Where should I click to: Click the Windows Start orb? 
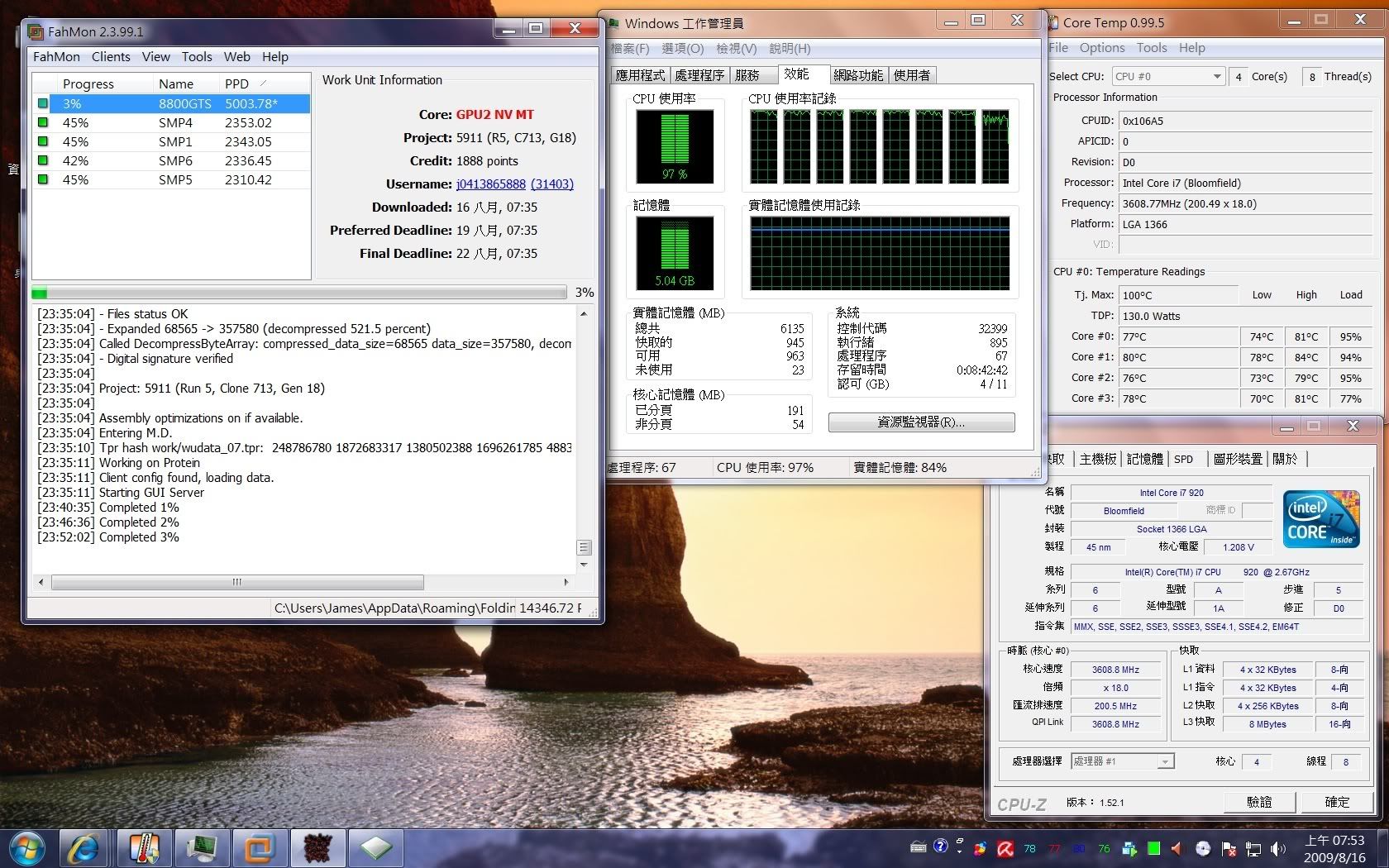click(26, 848)
